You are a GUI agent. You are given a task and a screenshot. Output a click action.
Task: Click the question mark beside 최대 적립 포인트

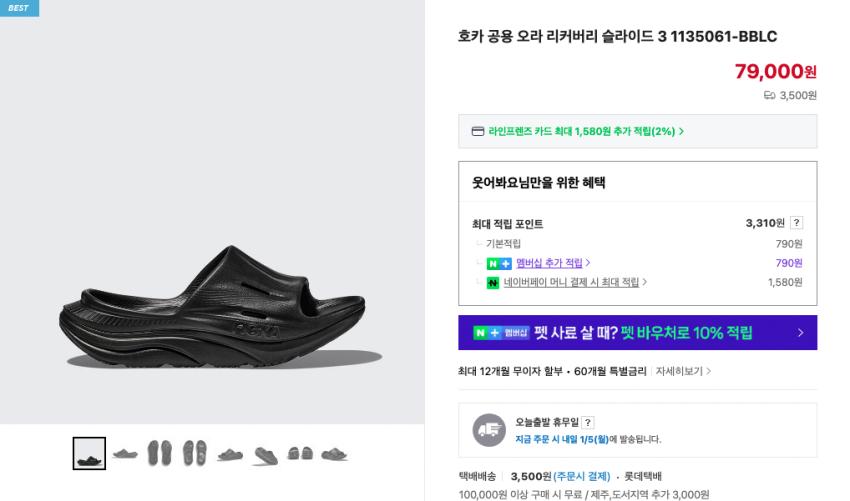(796, 223)
